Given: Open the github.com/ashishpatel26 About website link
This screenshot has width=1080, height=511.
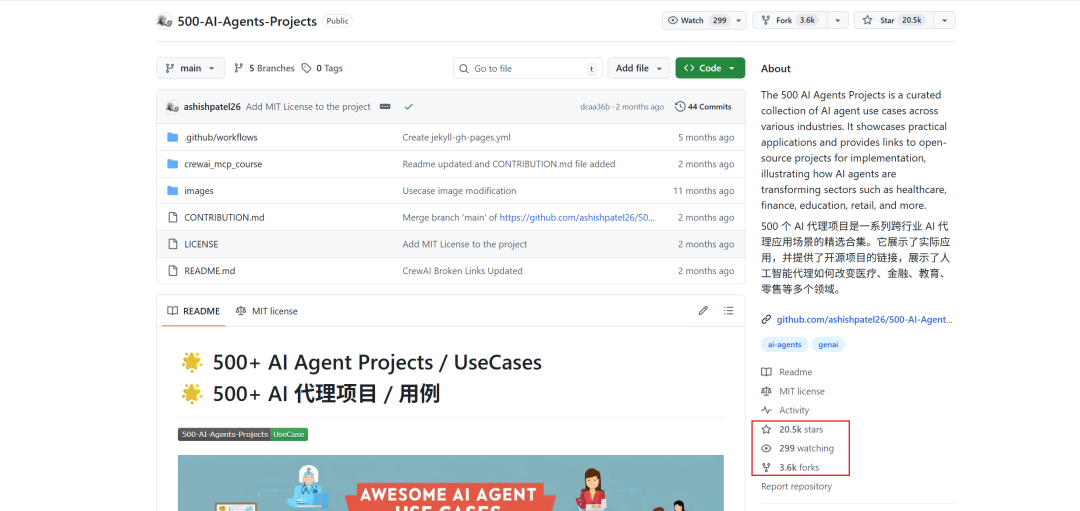Looking at the screenshot, I should 864,320.
